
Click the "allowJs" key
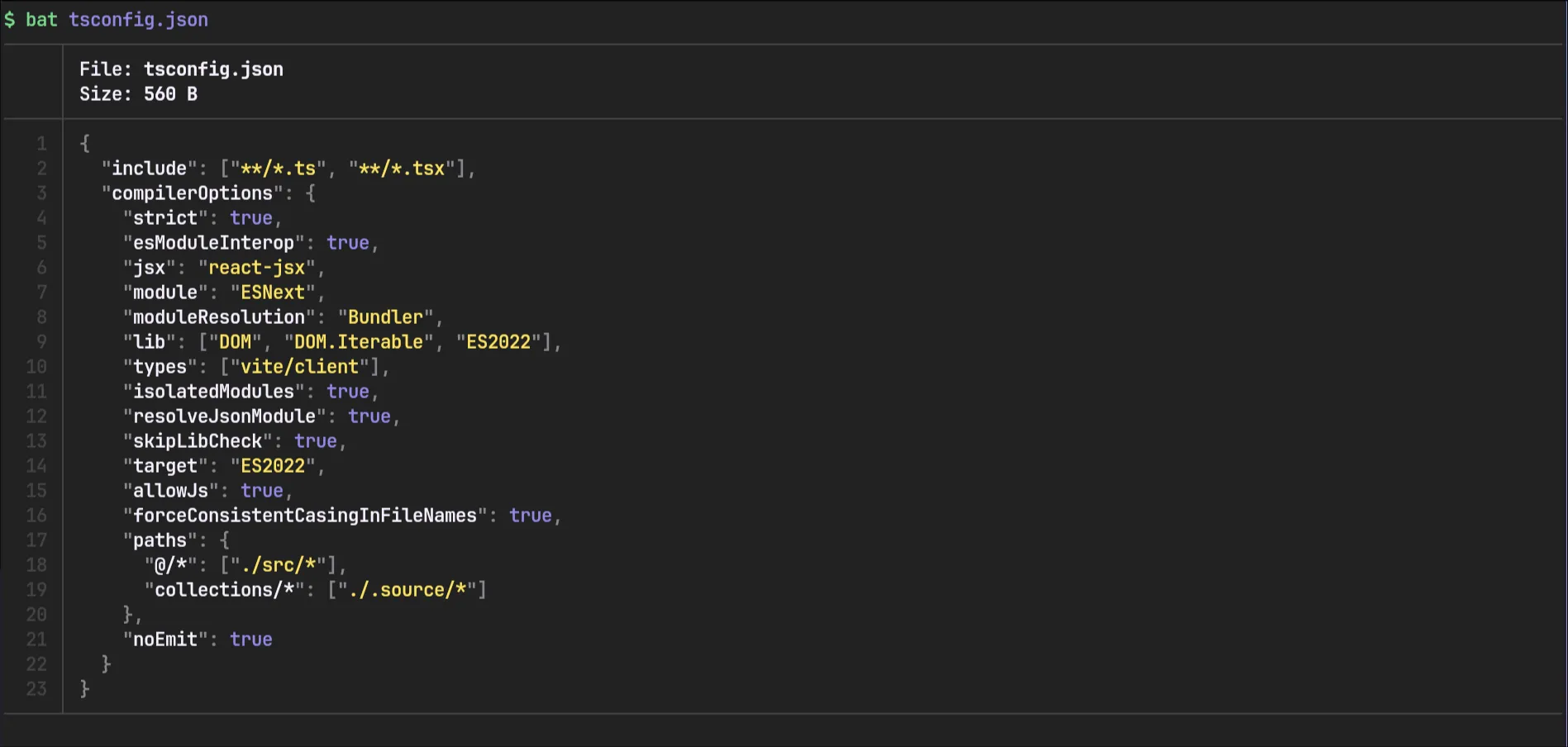point(170,491)
